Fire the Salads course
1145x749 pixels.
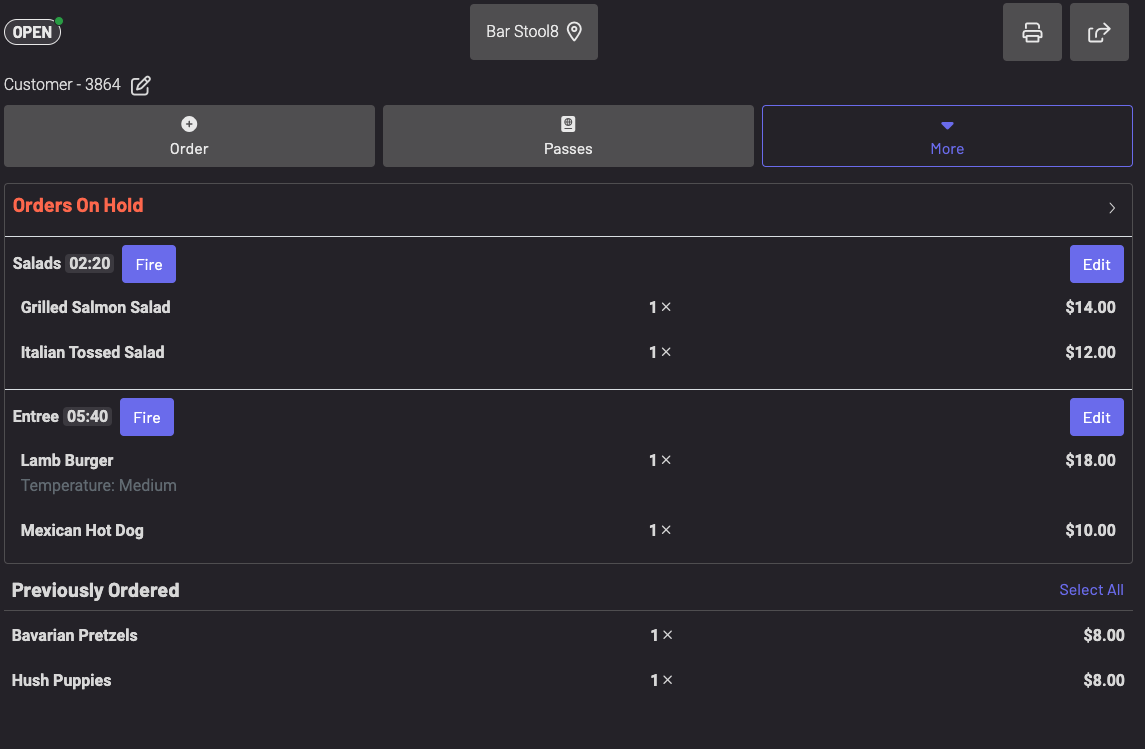(149, 264)
